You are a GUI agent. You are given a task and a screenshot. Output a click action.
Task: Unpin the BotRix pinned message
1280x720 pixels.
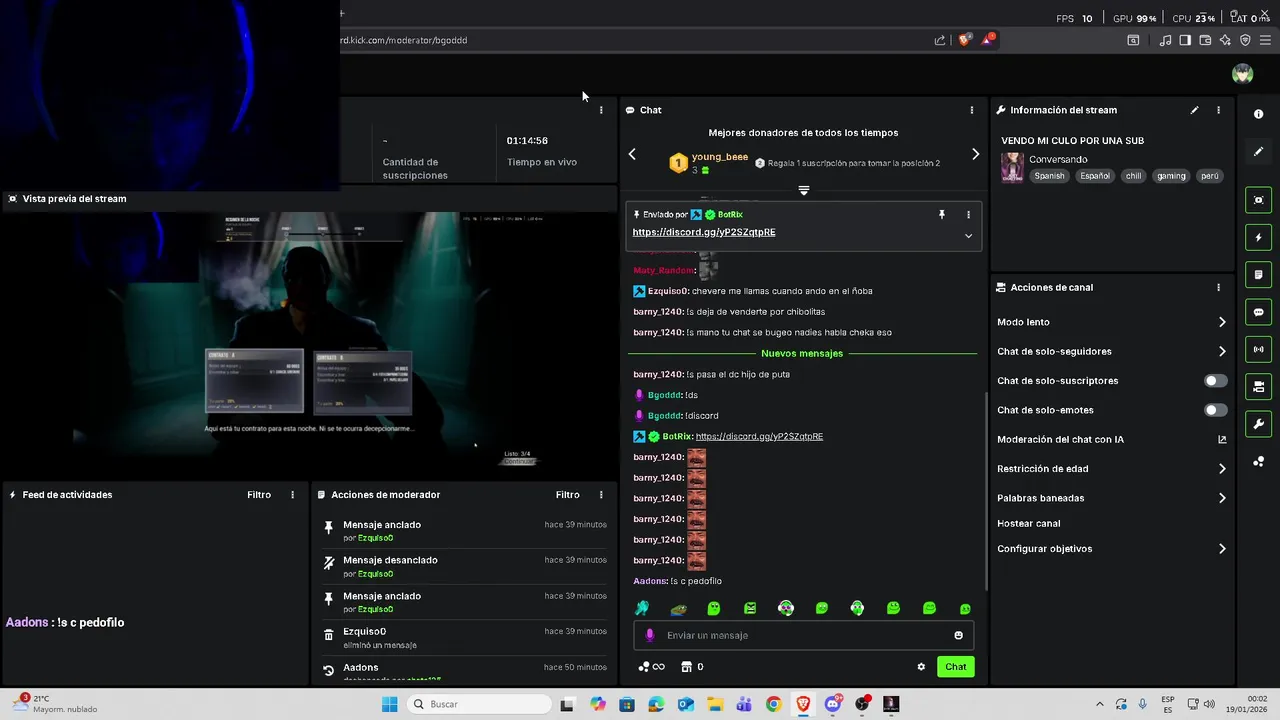[x=941, y=215]
